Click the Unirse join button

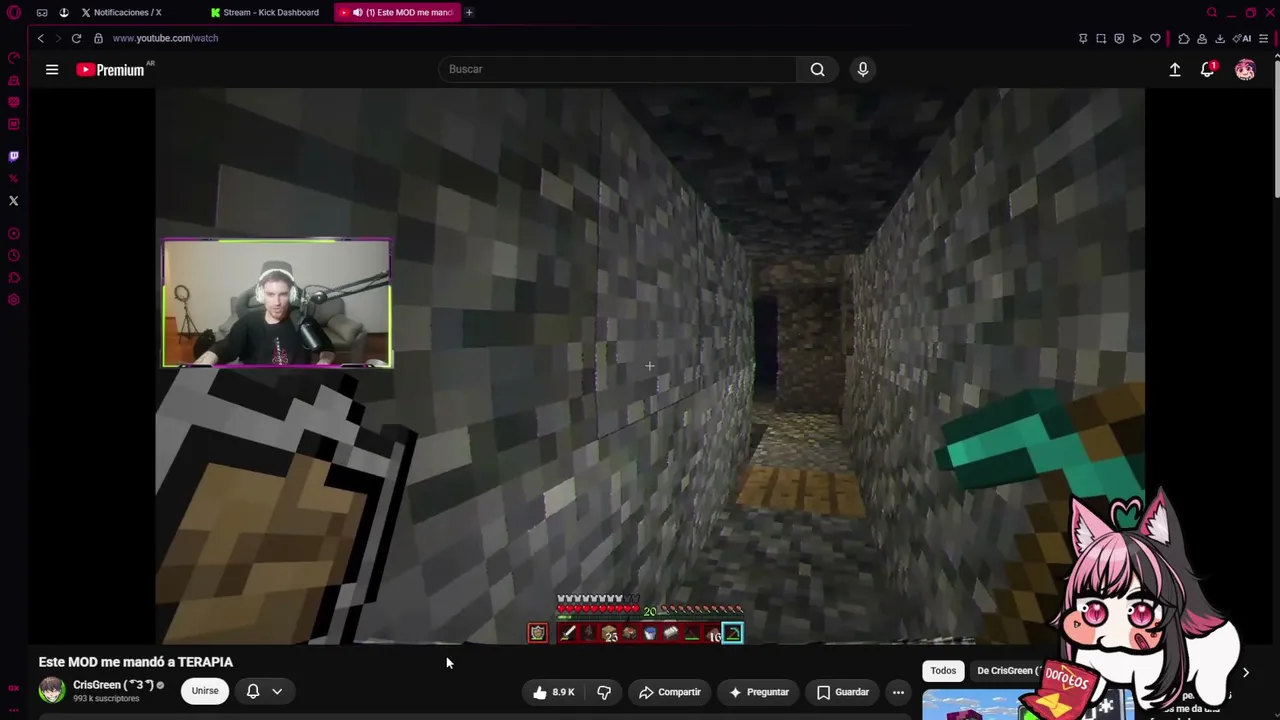pos(205,691)
